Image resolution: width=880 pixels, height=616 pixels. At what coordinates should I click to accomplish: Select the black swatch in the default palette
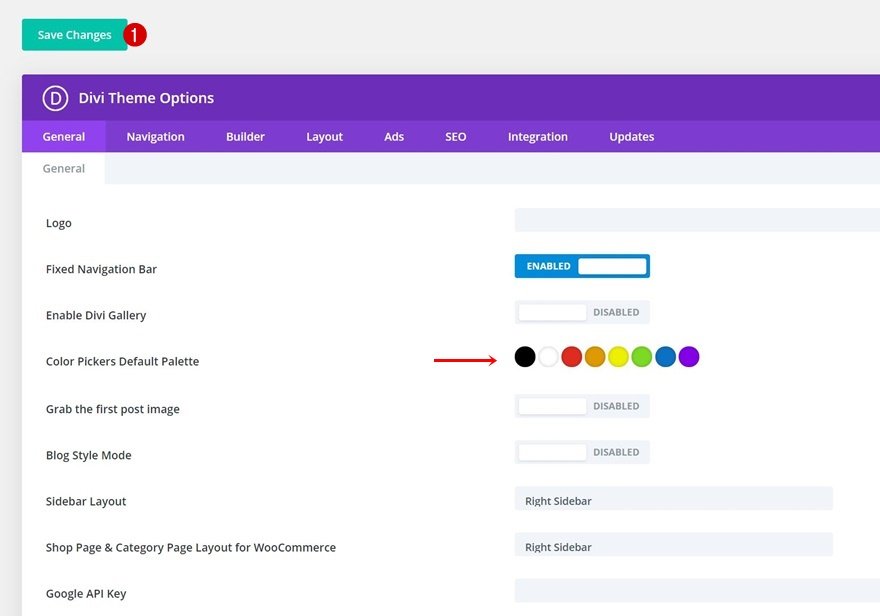pyautogui.click(x=524, y=356)
